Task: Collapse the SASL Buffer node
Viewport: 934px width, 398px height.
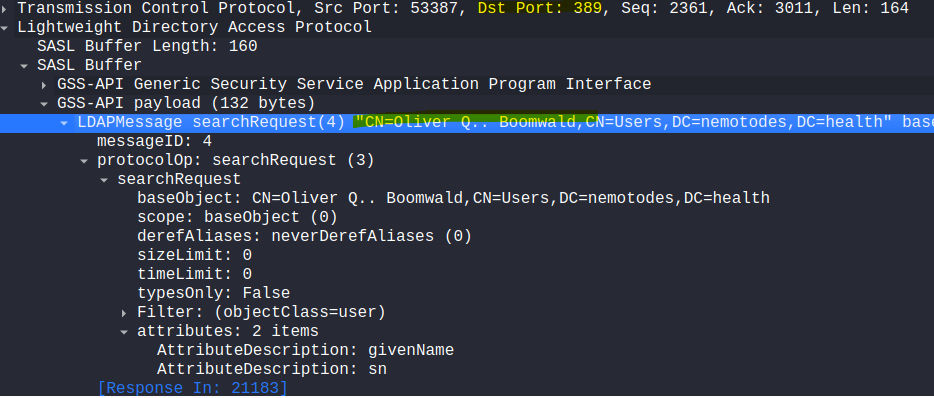Action: point(24,66)
